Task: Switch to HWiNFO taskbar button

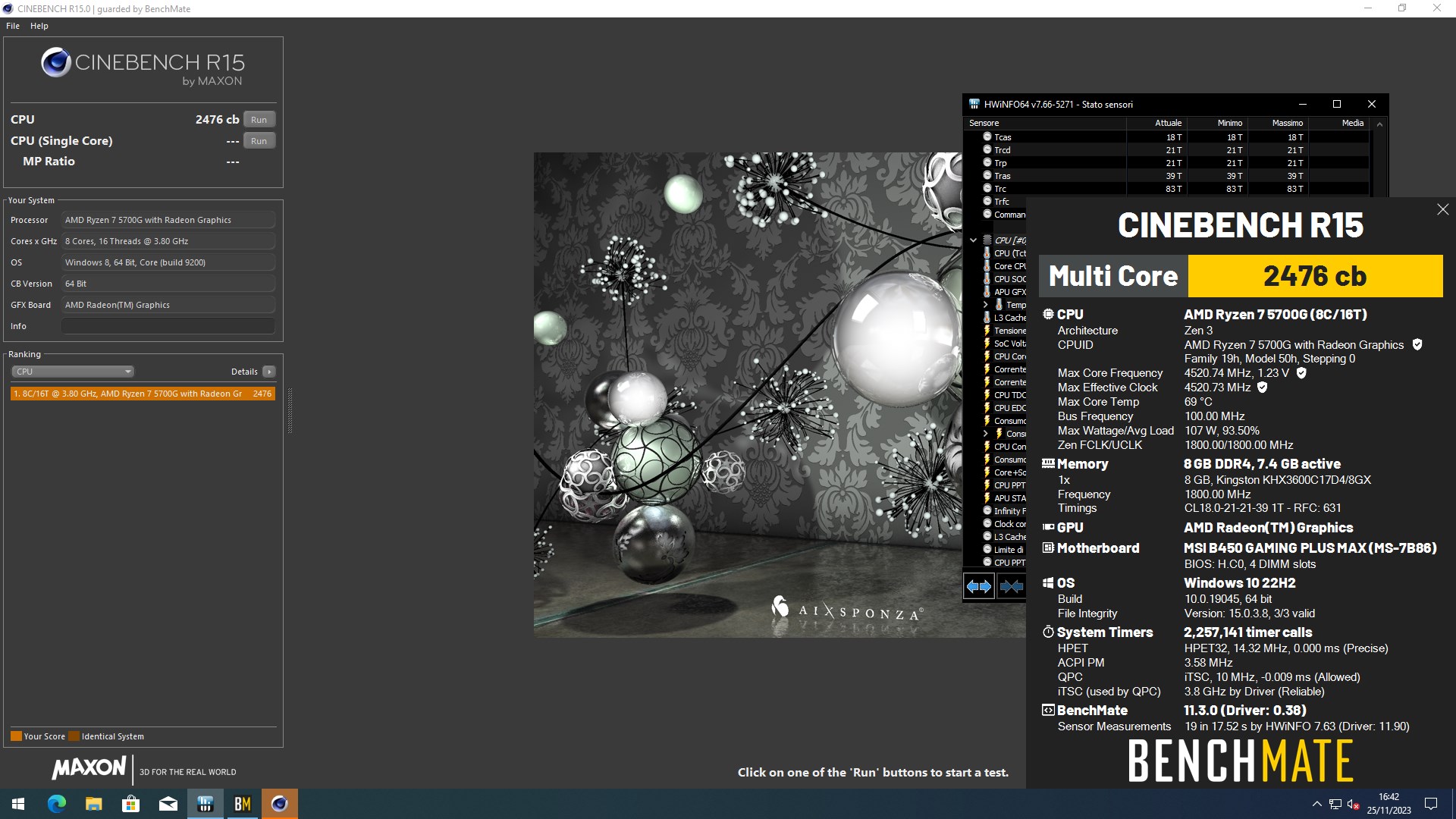Action: point(205,804)
